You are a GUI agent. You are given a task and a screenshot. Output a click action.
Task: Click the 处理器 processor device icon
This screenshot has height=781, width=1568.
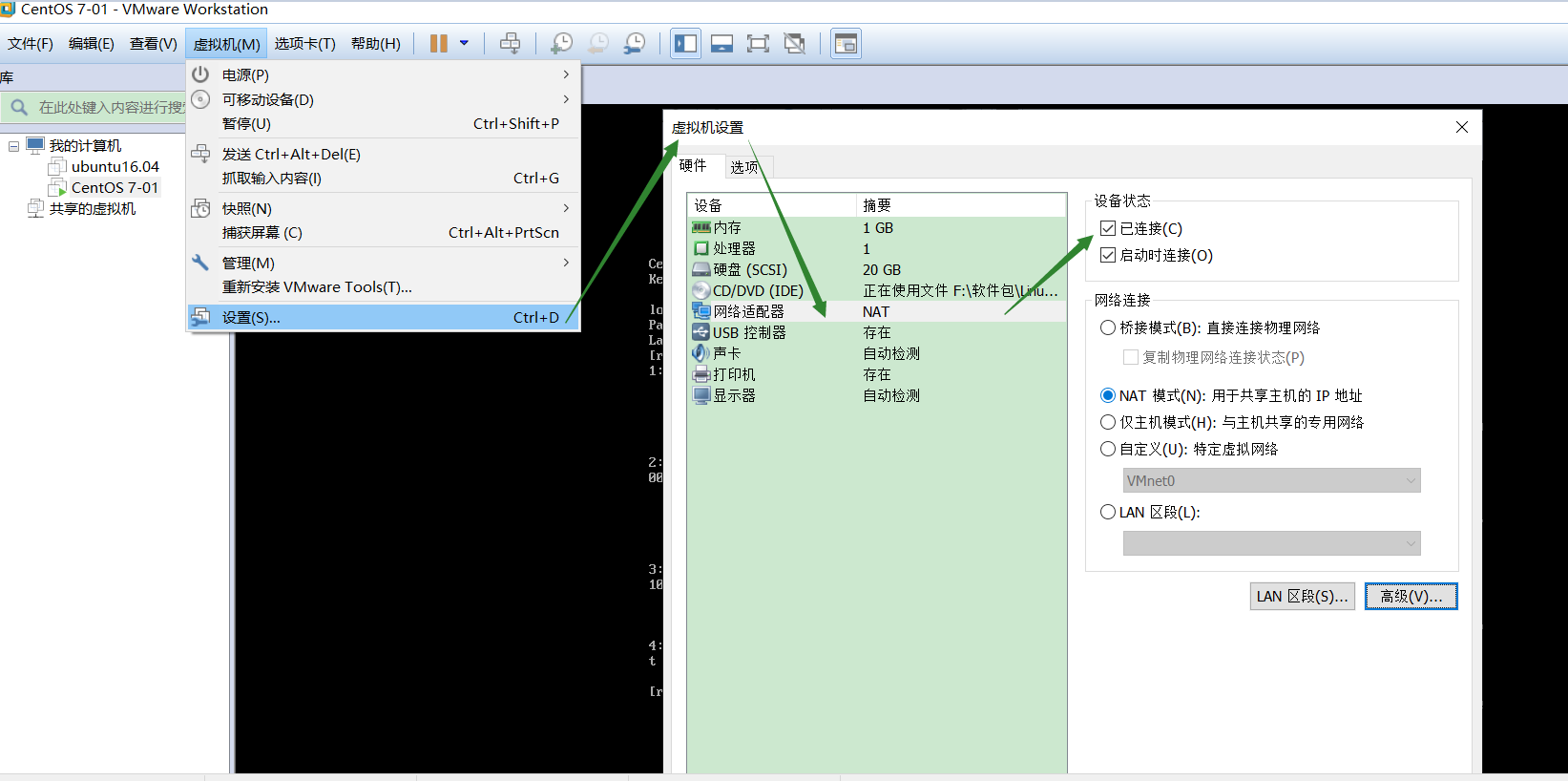701,248
